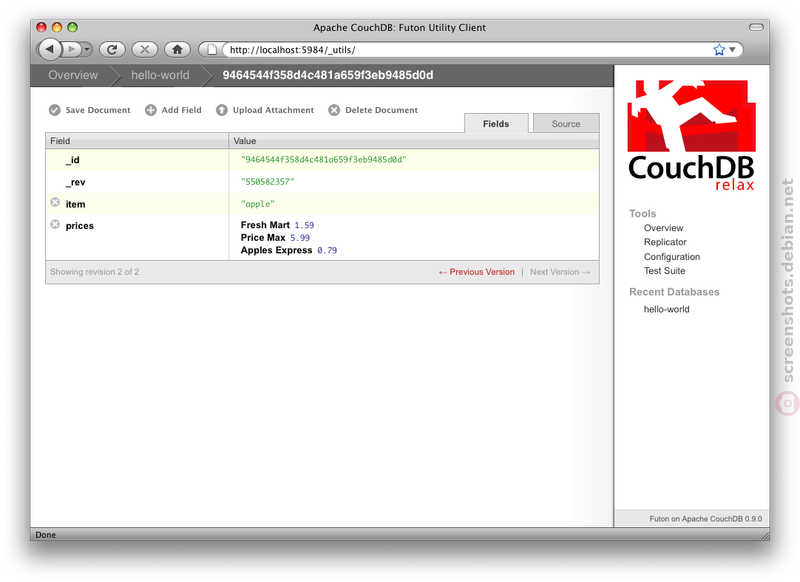800x582 pixels.
Task: Go to the browser home page
Action: (x=178, y=49)
